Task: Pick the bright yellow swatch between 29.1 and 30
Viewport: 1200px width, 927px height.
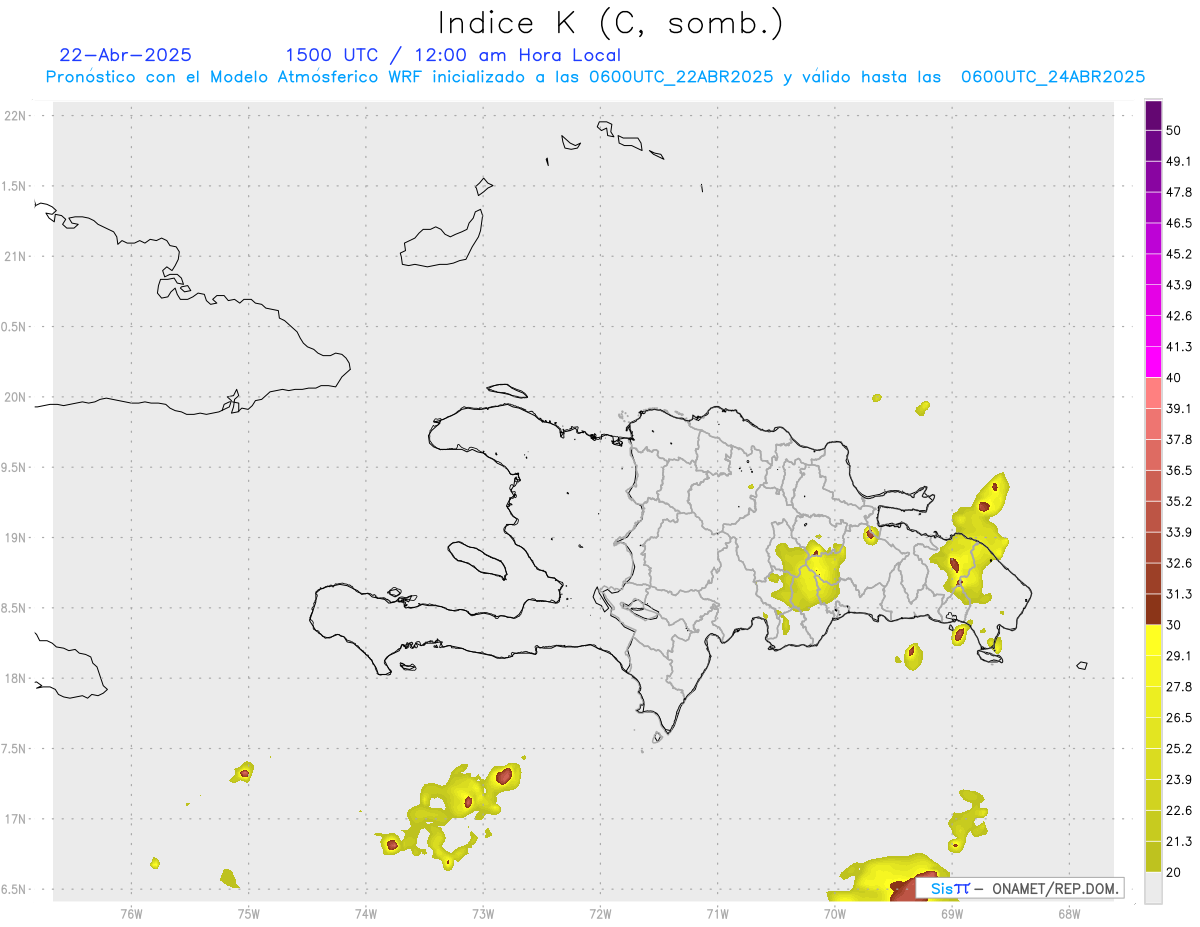Action: coord(1153,640)
